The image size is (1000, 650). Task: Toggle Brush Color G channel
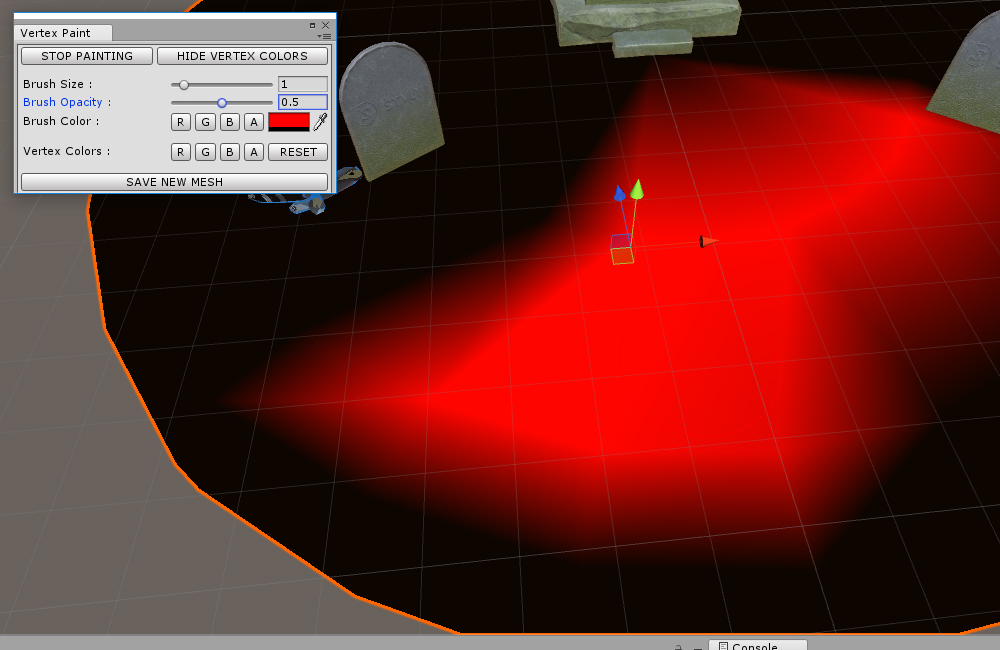point(205,122)
